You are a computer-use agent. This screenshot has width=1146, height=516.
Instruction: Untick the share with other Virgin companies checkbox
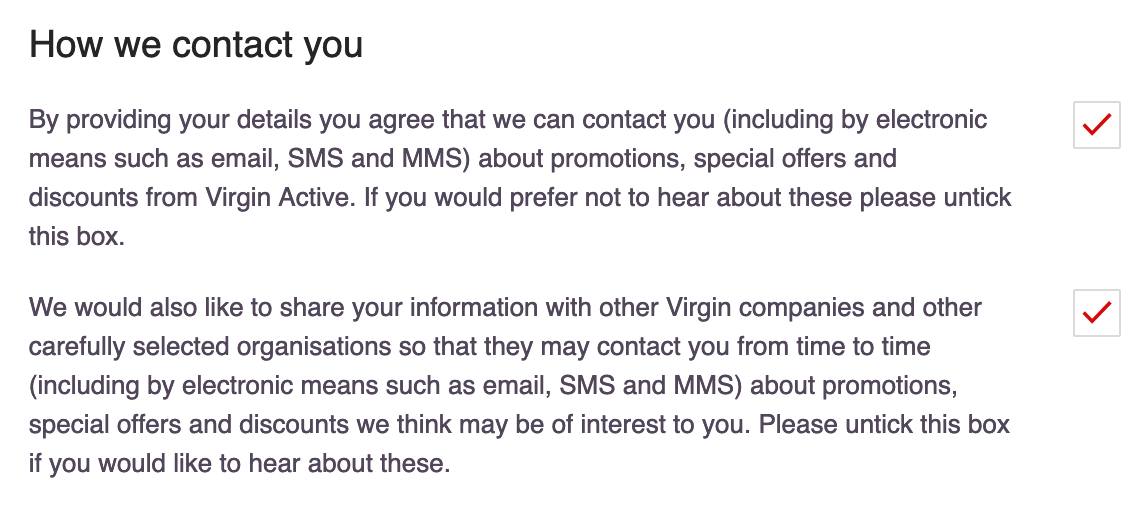(1096, 312)
